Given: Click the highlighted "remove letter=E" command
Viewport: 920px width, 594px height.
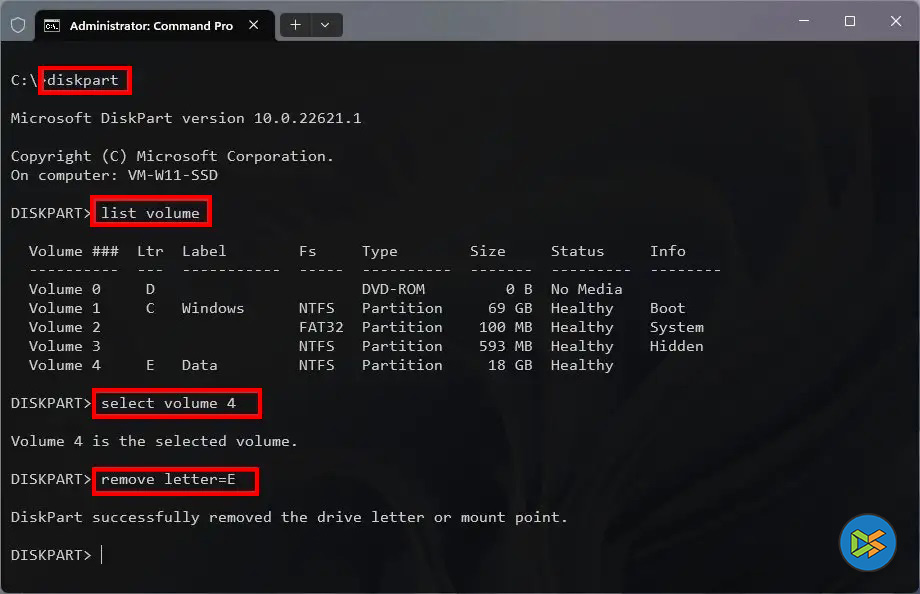Looking at the screenshot, I should click(176, 480).
